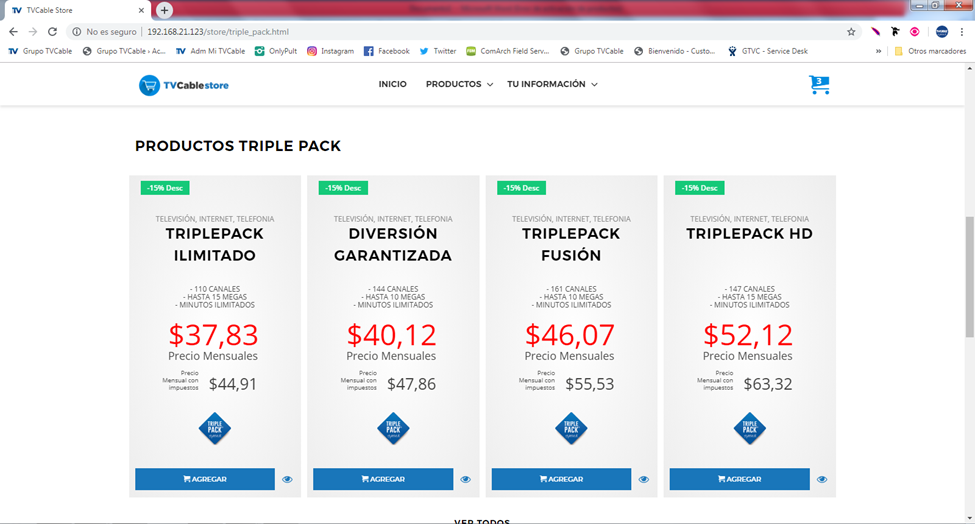The width and height of the screenshot is (975, 524).
Task: View details eye icon for Diversión Garantizada
Action: click(x=466, y=479)
